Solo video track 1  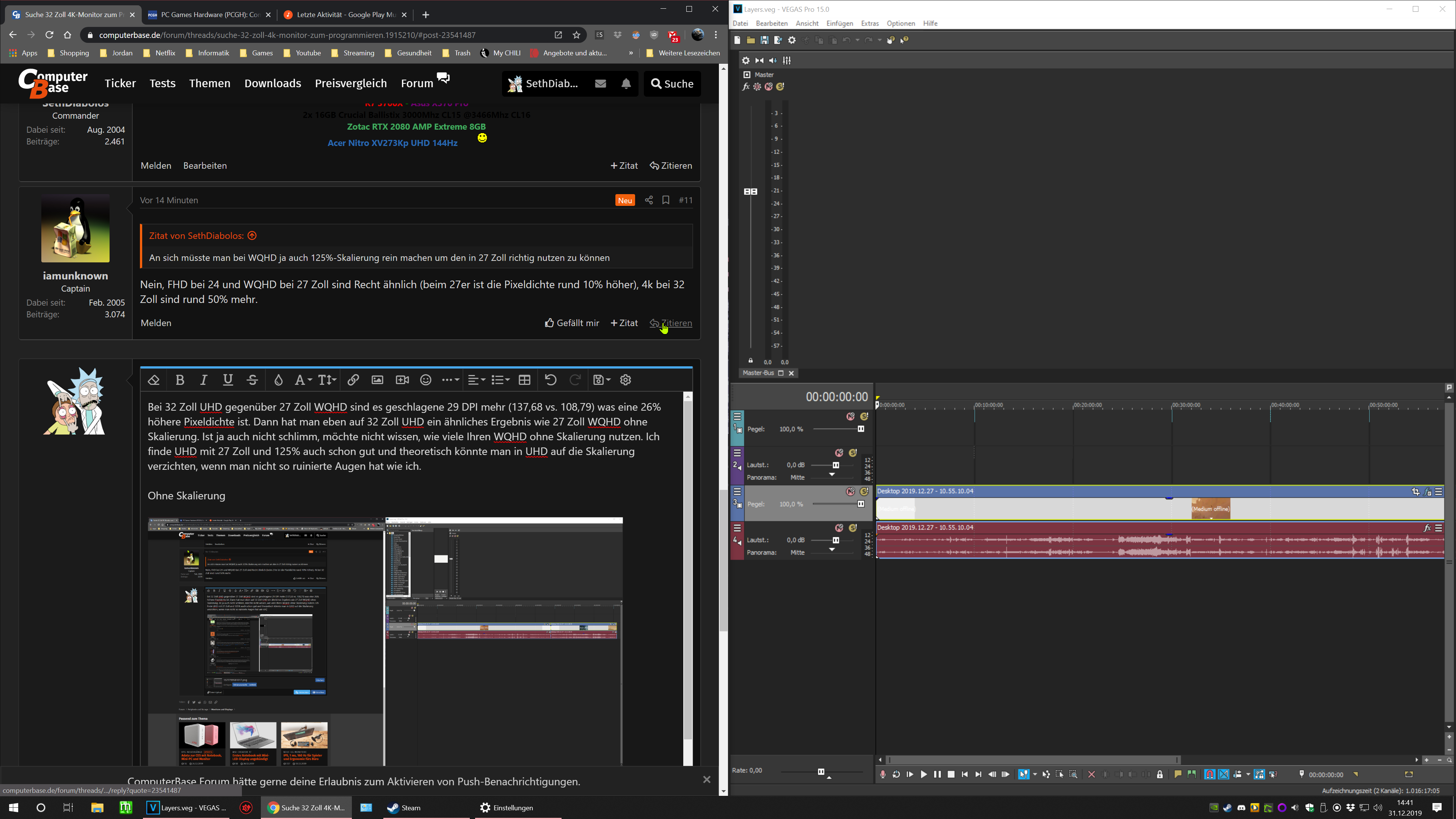tap(864, 417)
